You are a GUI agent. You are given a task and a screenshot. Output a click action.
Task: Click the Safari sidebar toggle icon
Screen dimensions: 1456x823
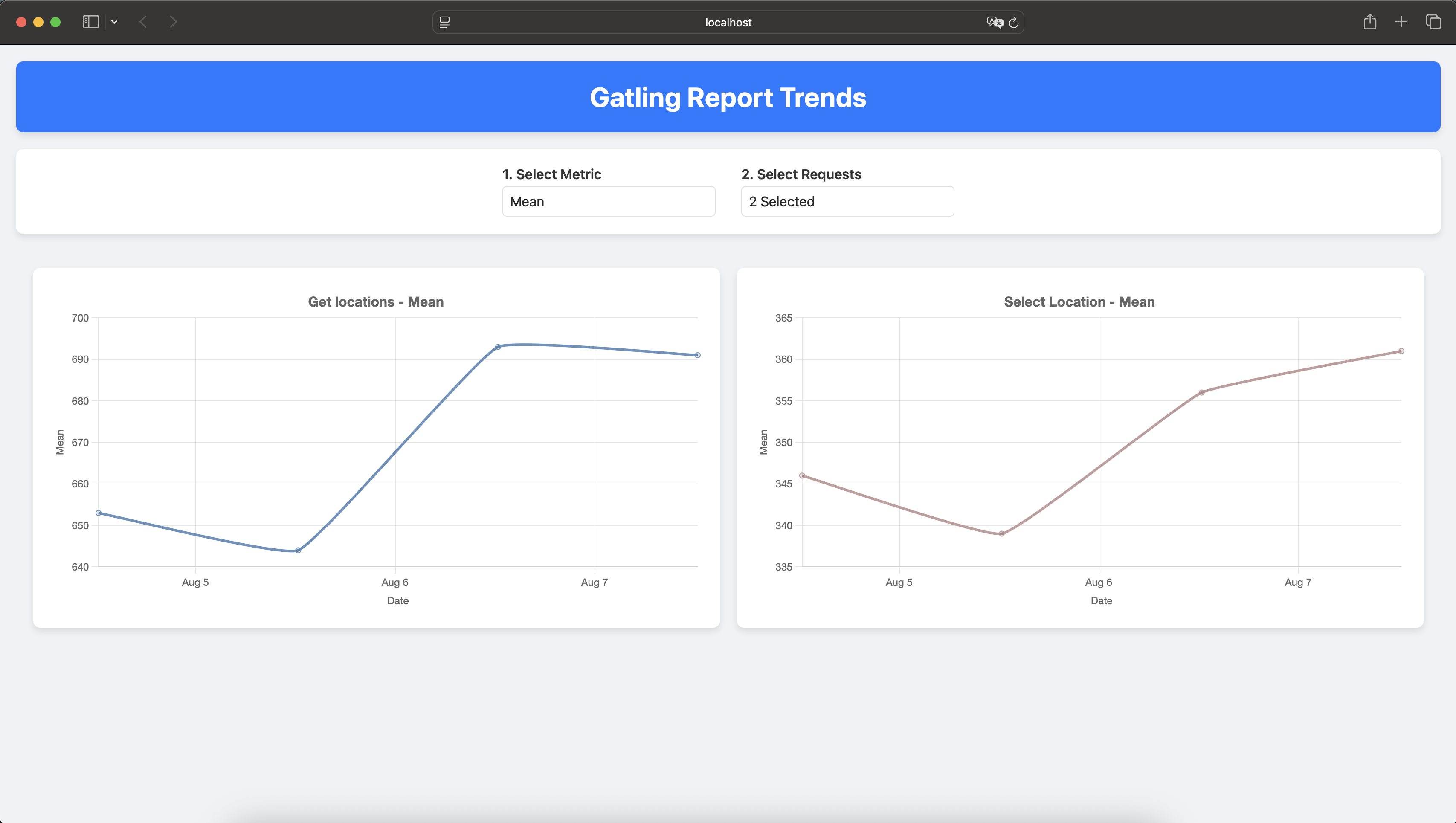(x=90, y=22)
